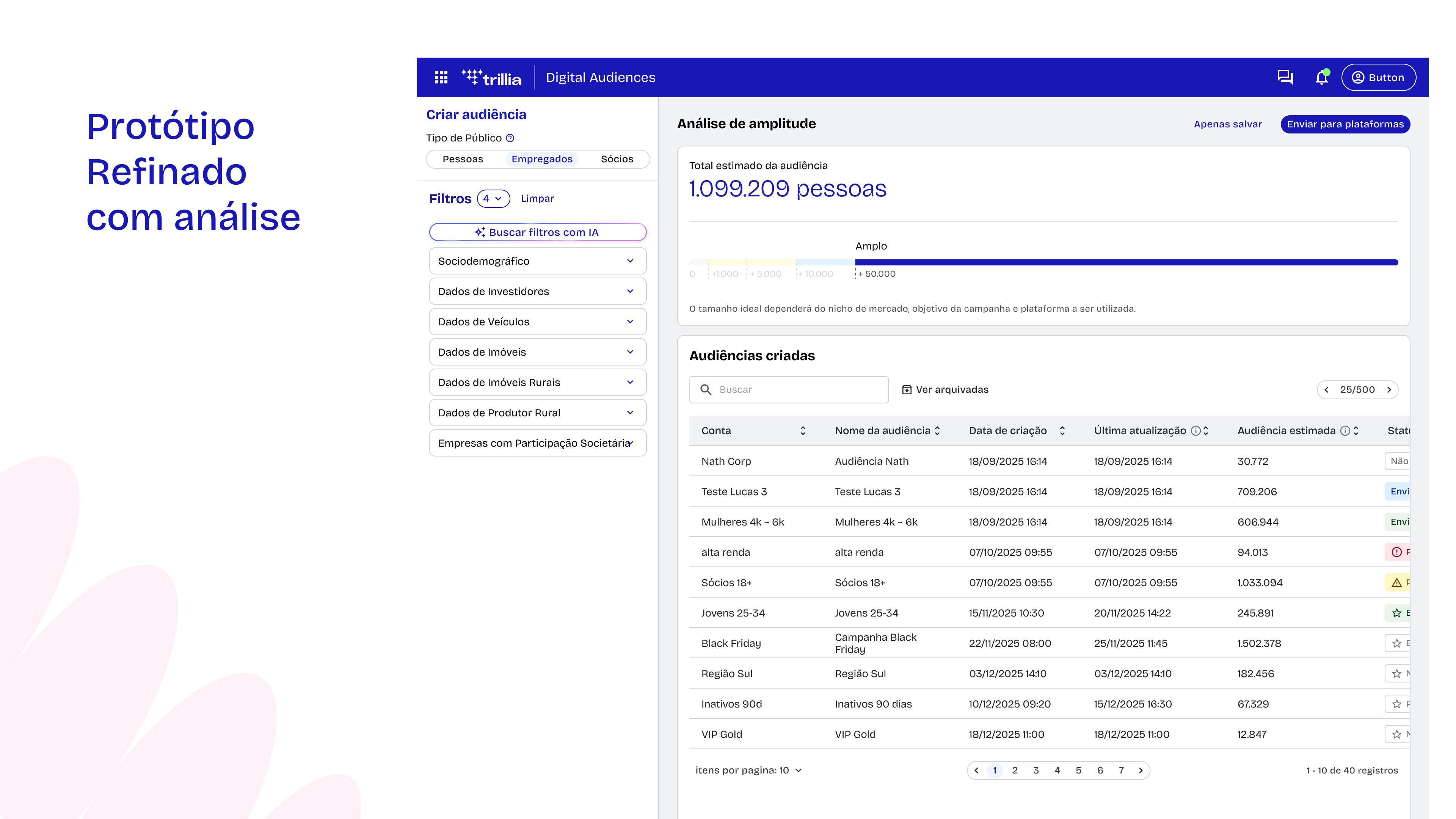Viewport: 1456px width, 819px height.
Task: Click Inativos 90 dias audience name
Action: coord(873,704)
